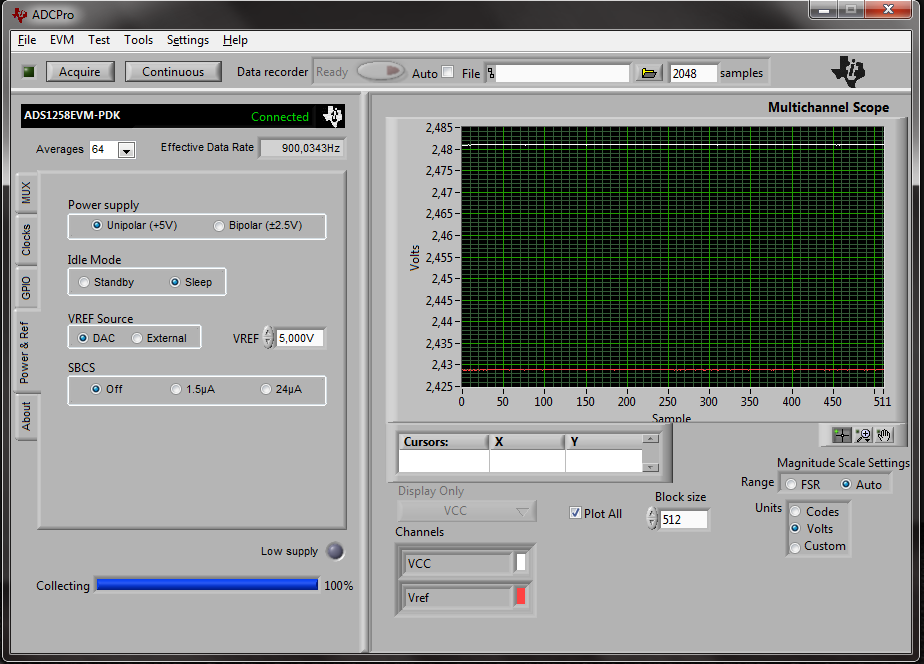Click the Acquire button
The width and height of the screenshot is (924, 664).
point(80,71)
